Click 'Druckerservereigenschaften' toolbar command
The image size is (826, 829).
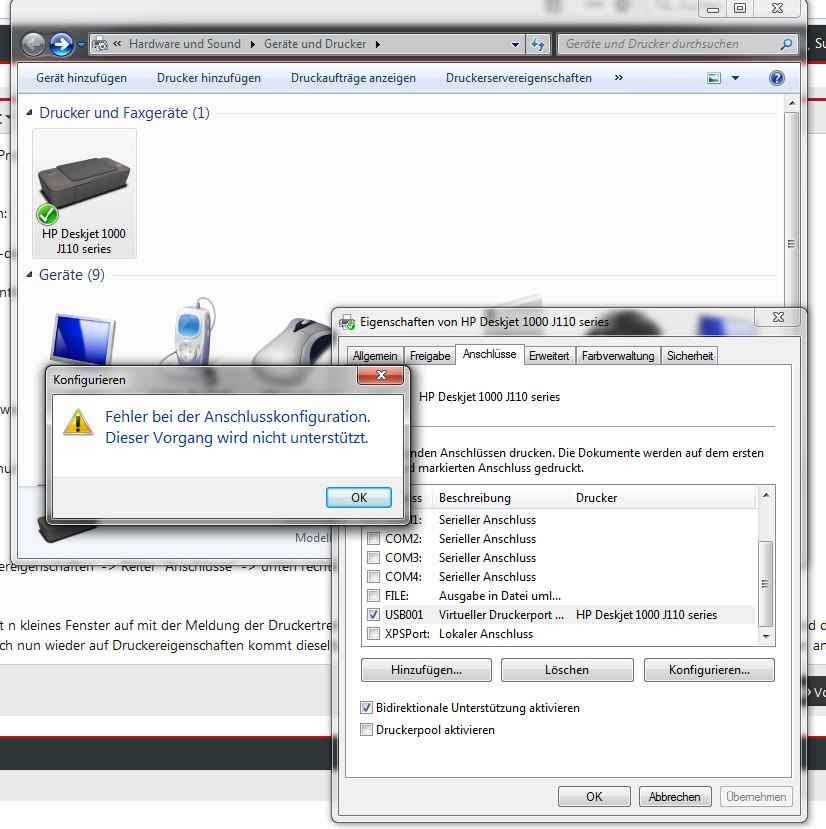519,78
